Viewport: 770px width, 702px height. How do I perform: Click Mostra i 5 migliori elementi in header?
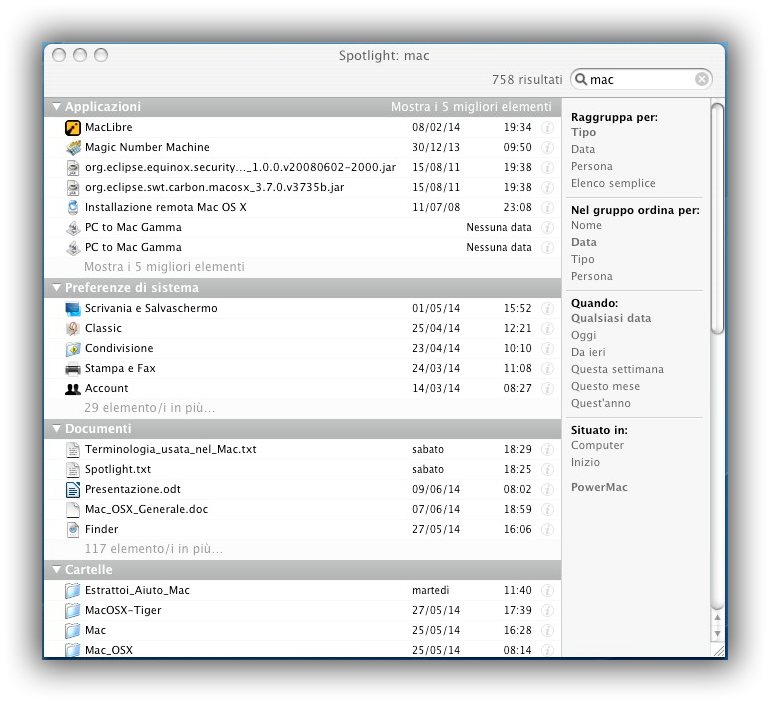471,107
